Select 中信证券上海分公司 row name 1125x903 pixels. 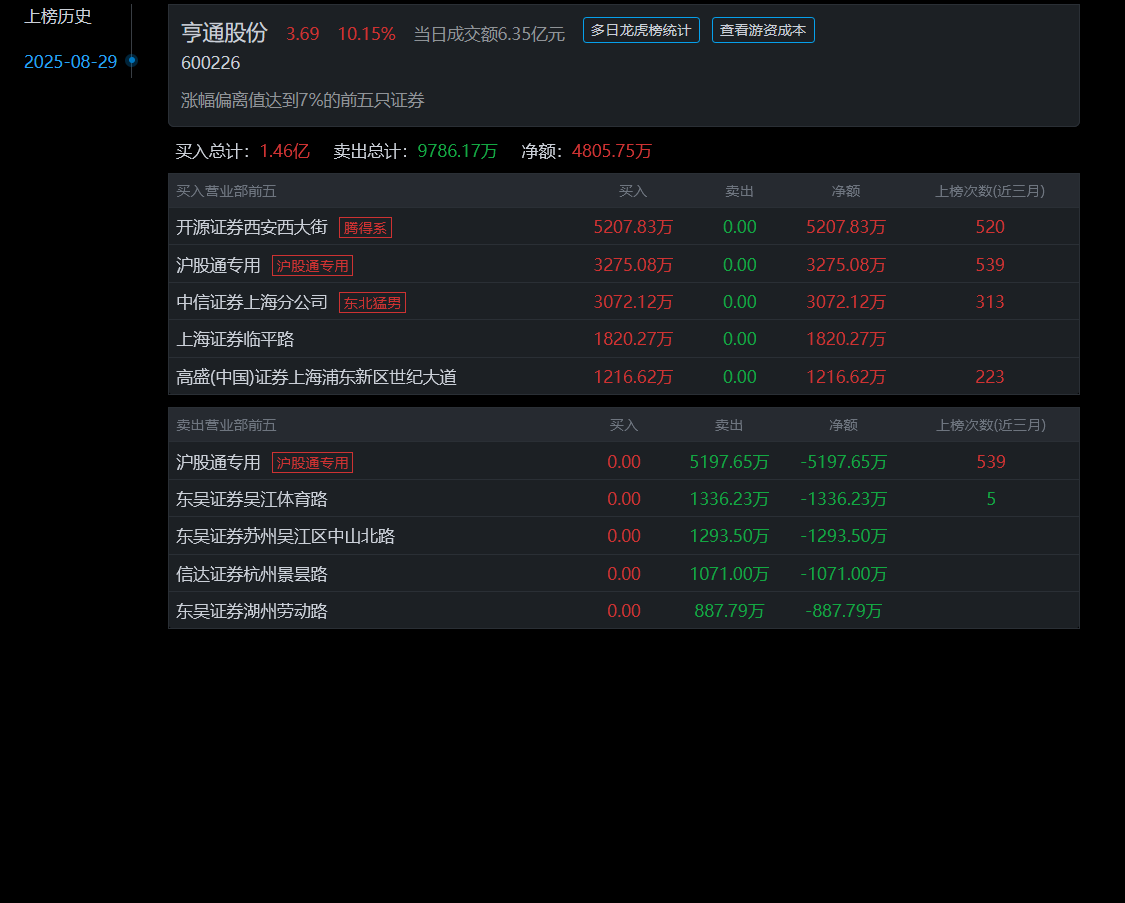(252, 303)
